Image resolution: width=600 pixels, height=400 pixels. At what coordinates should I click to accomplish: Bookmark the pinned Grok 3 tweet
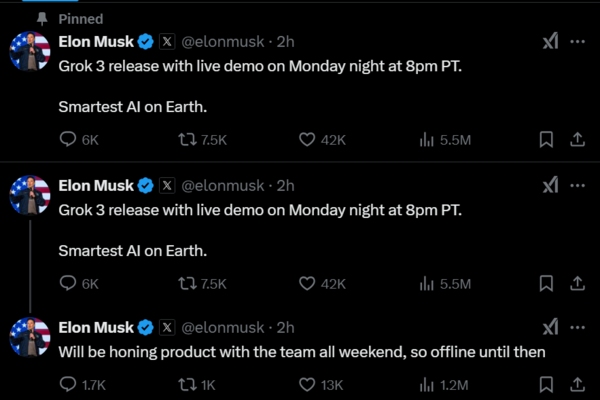click(546, 140)
